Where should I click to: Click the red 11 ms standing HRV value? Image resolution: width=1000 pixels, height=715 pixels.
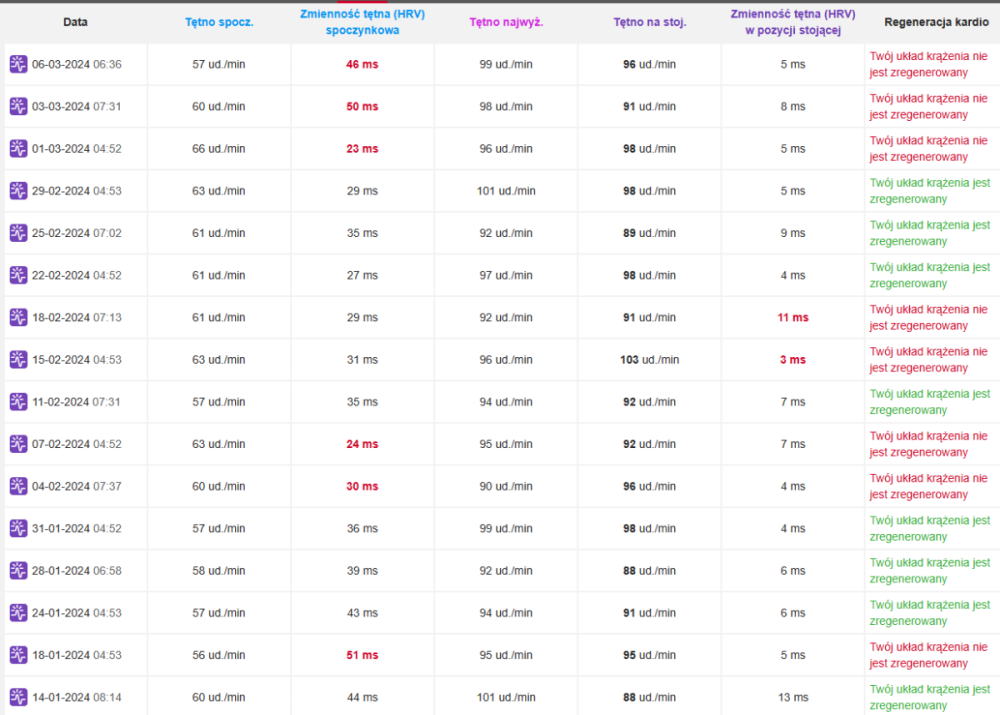pyautogui.click(x=793, y=318)
